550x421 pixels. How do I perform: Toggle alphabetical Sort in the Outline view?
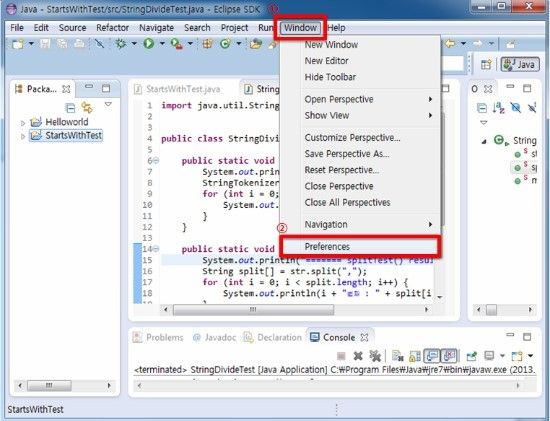pyautogui.click(x=499, y=108)
